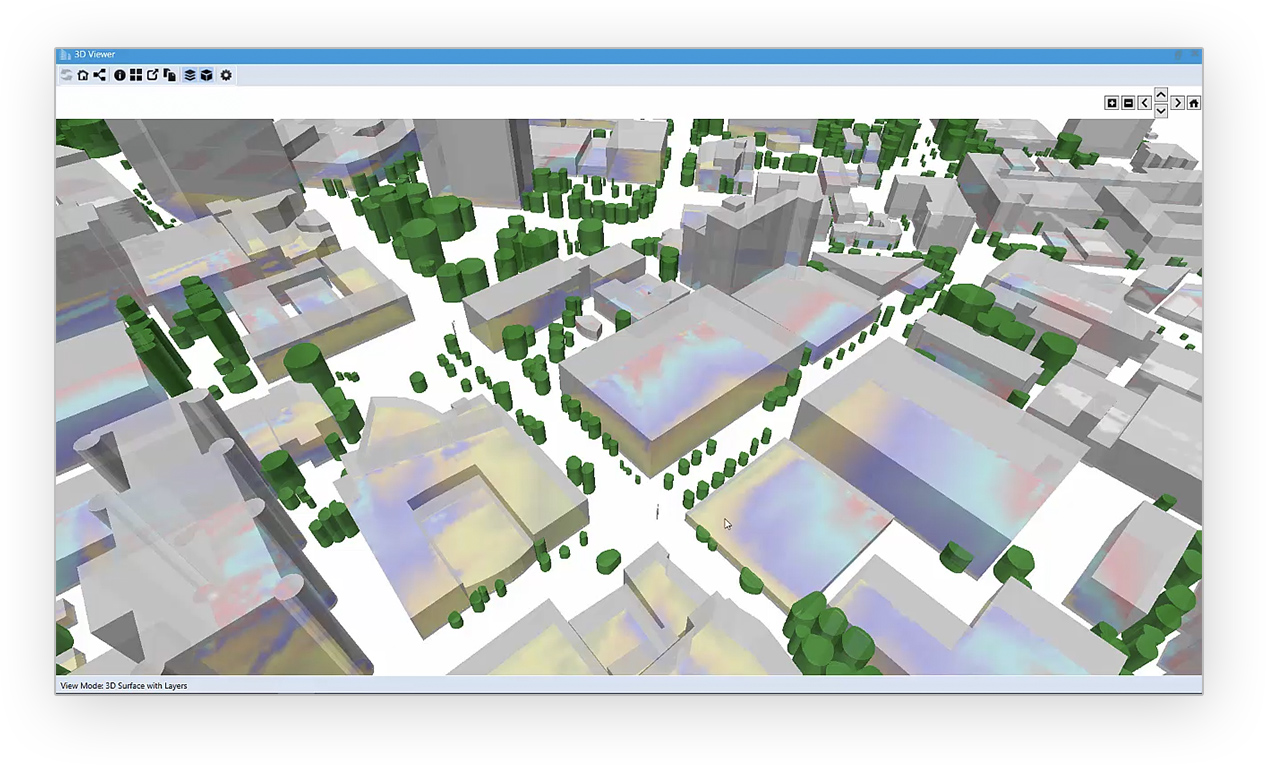Click the 'View Mode: 3D Surface with Layers' status text
Viewport: 1266px width, 765px height.
click(124, 686)
